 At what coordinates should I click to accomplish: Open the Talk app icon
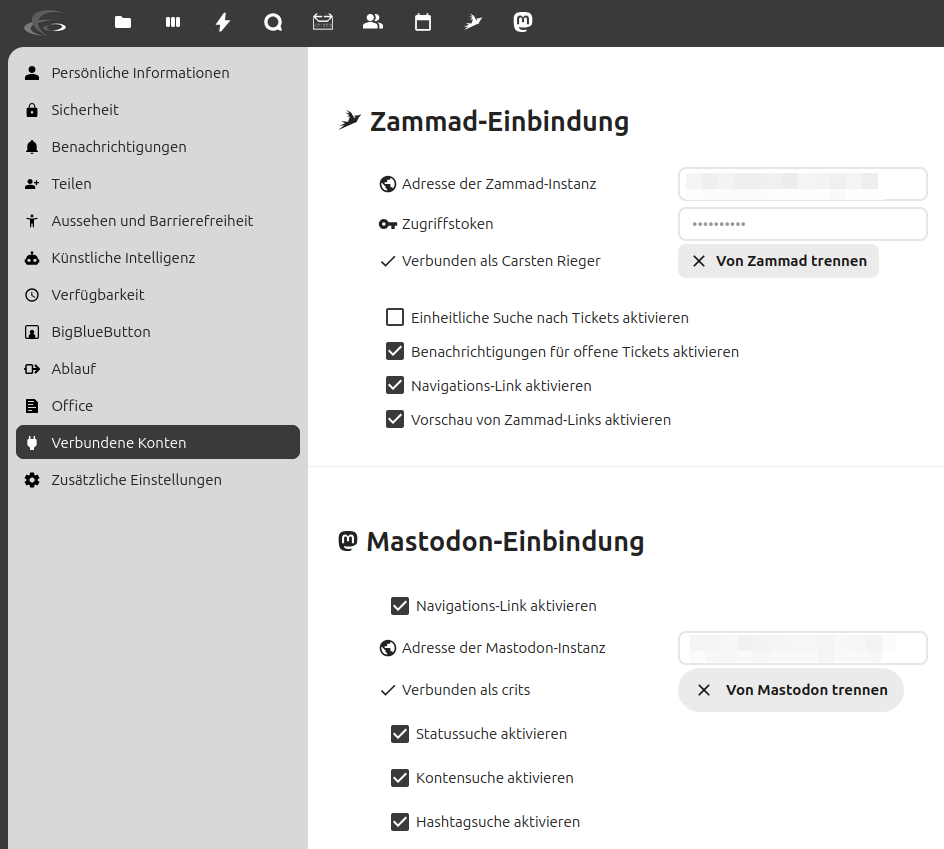click(273, 23)
